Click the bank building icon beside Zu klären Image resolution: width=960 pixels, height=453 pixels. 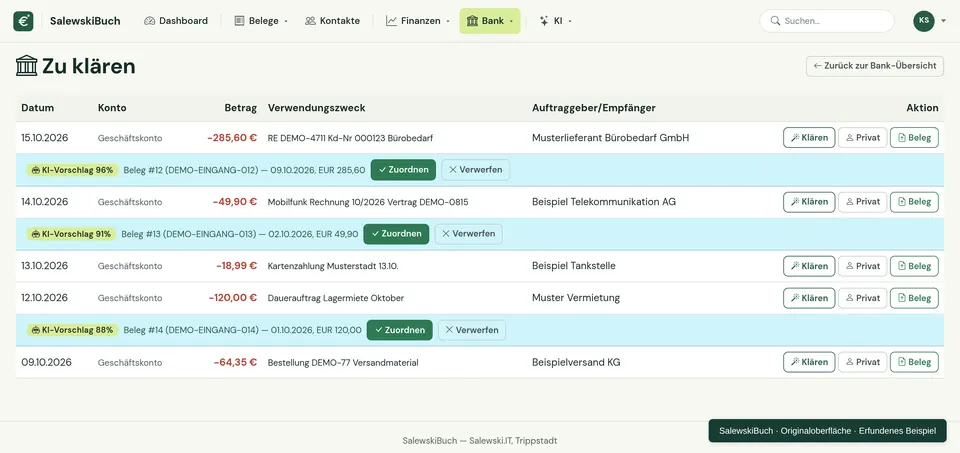point(26,66)
